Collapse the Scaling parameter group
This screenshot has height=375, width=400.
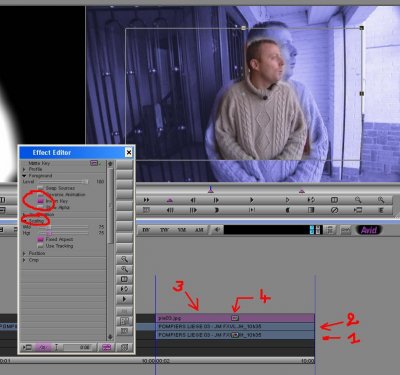24,221
